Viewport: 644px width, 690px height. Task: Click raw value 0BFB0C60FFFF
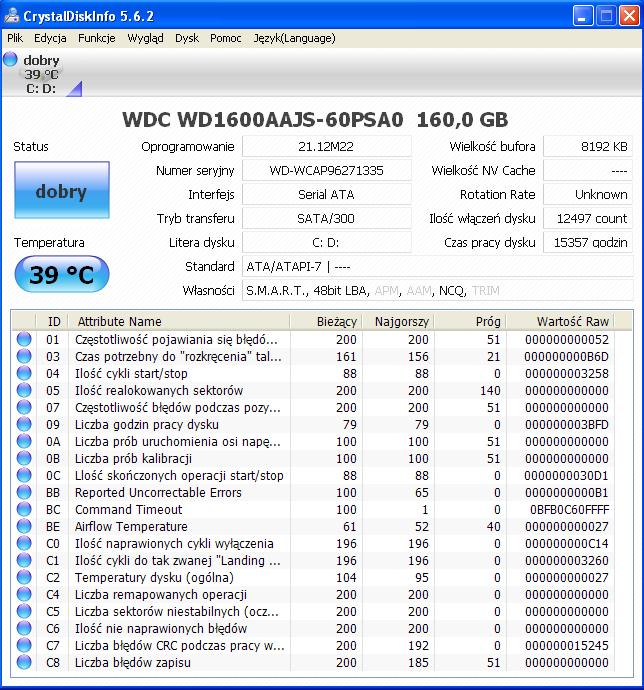coord(569,509)
